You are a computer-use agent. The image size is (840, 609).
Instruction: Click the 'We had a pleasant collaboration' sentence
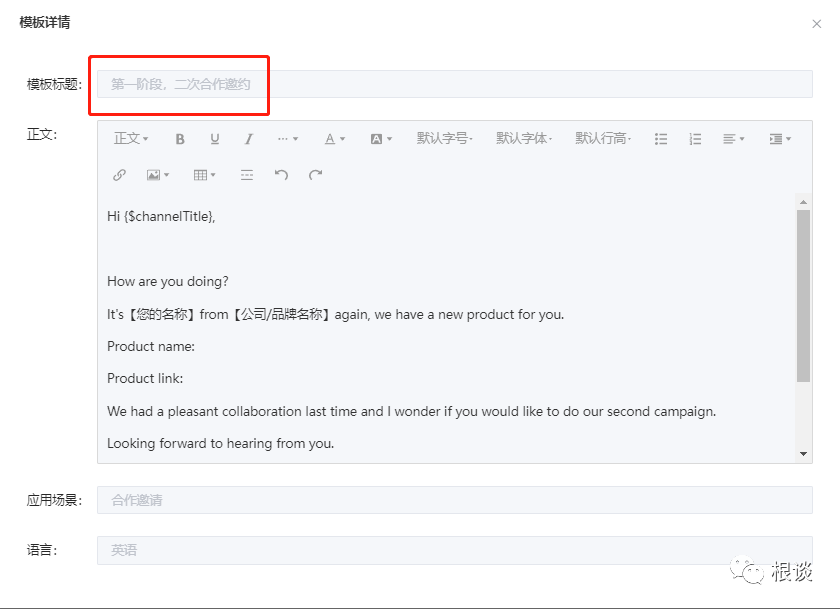pyautogui.click(x=411, y=411)
